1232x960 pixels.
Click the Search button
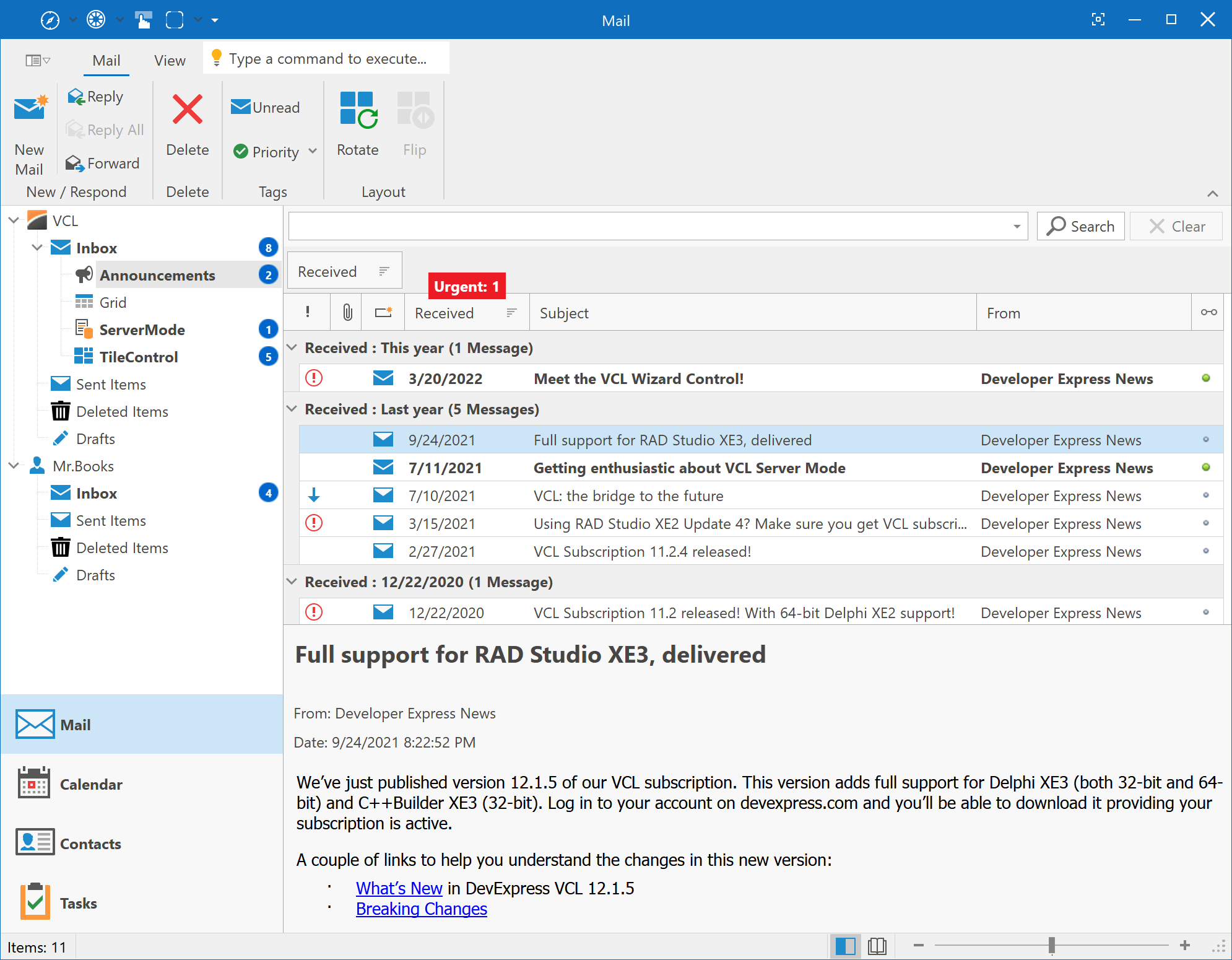(x=1080, y=225)
